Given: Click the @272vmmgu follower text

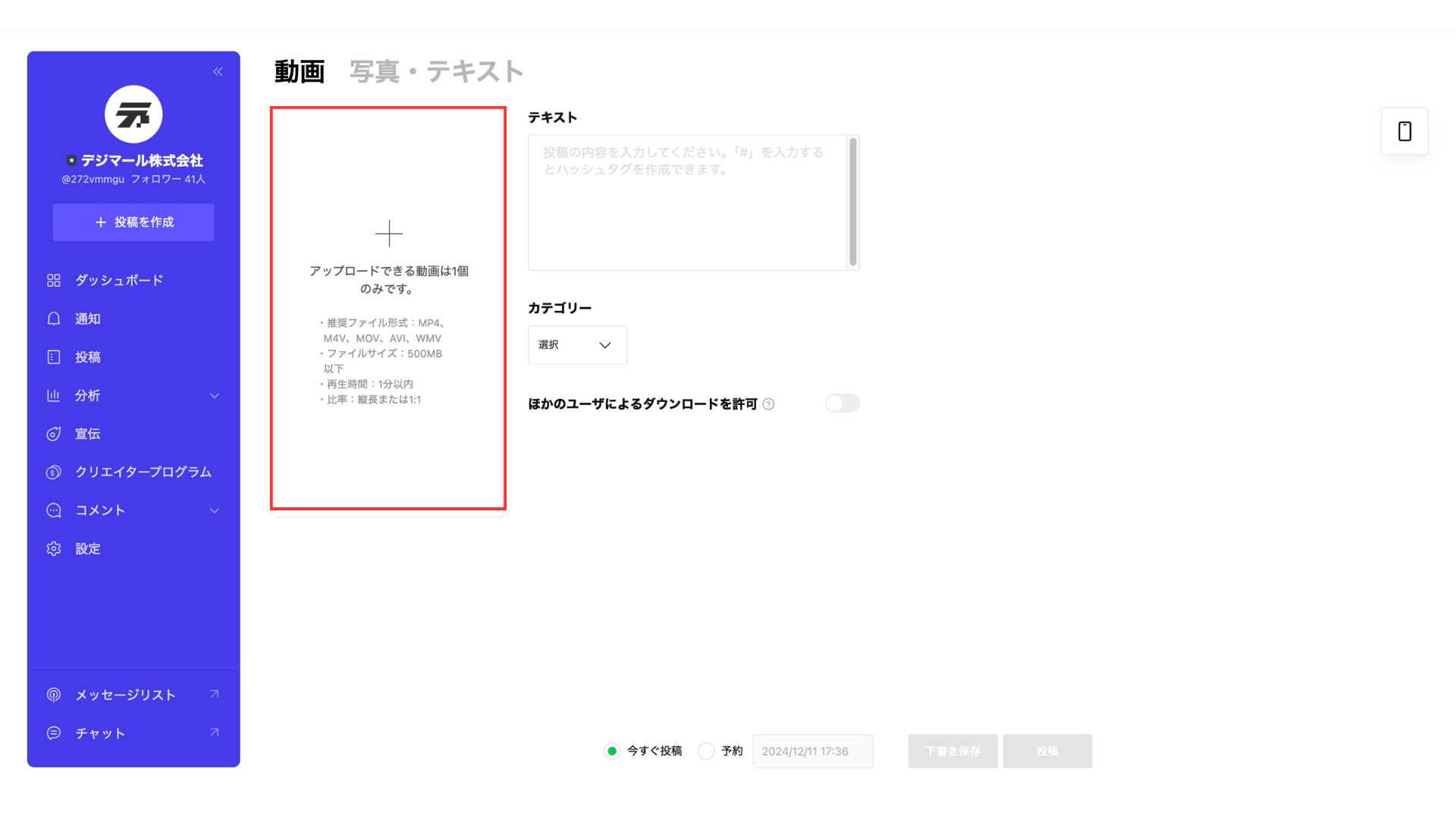Looking at the screenshot, I should [133, 180].
